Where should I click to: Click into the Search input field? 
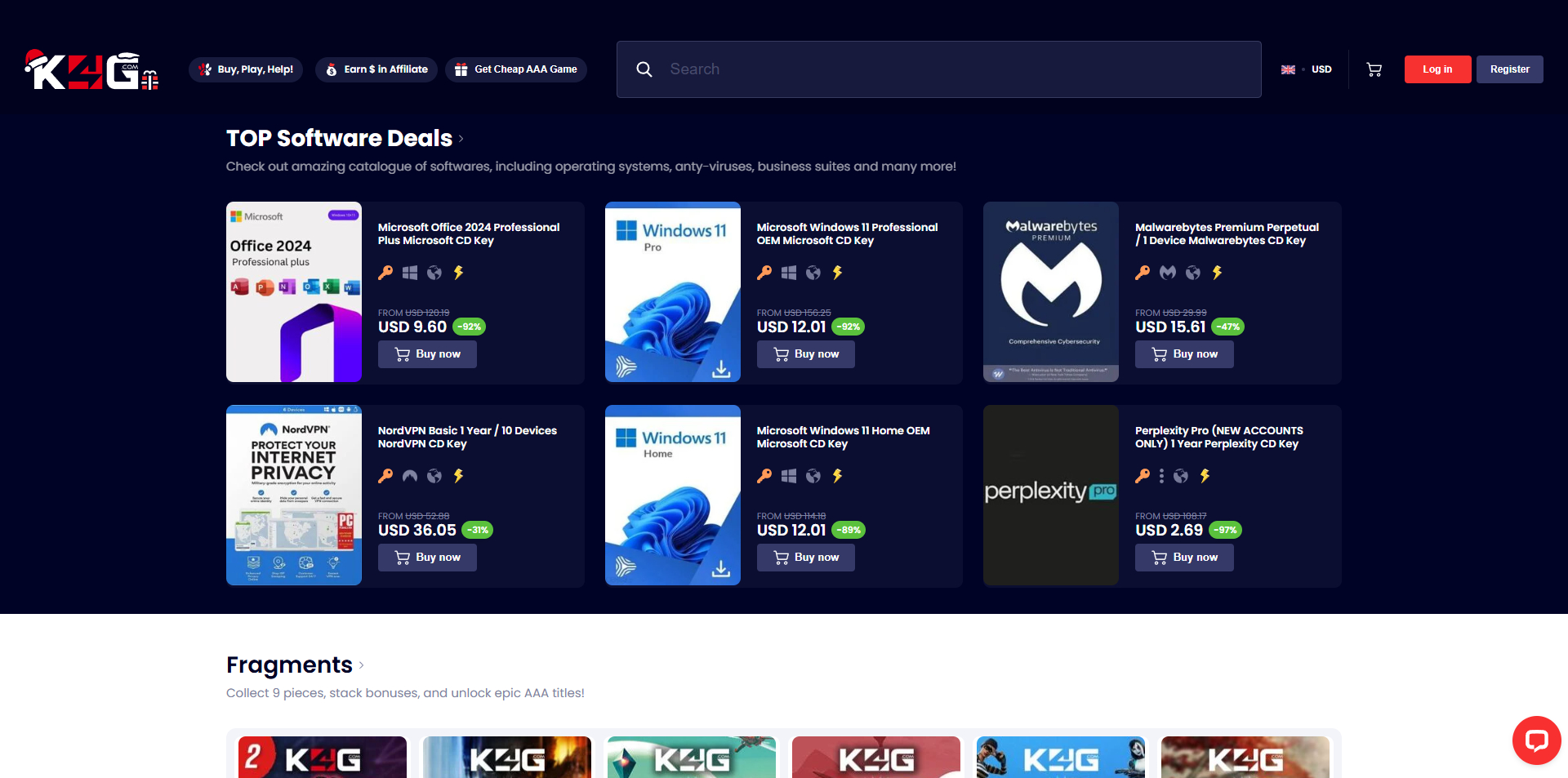pos(955,69)
